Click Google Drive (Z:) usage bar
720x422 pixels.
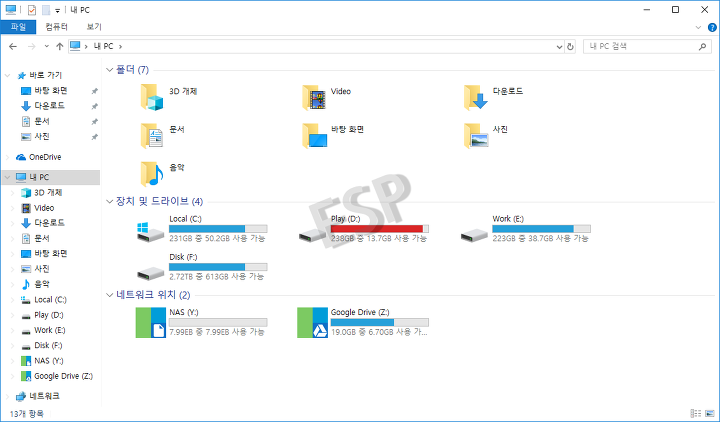(x=380, y=322)
